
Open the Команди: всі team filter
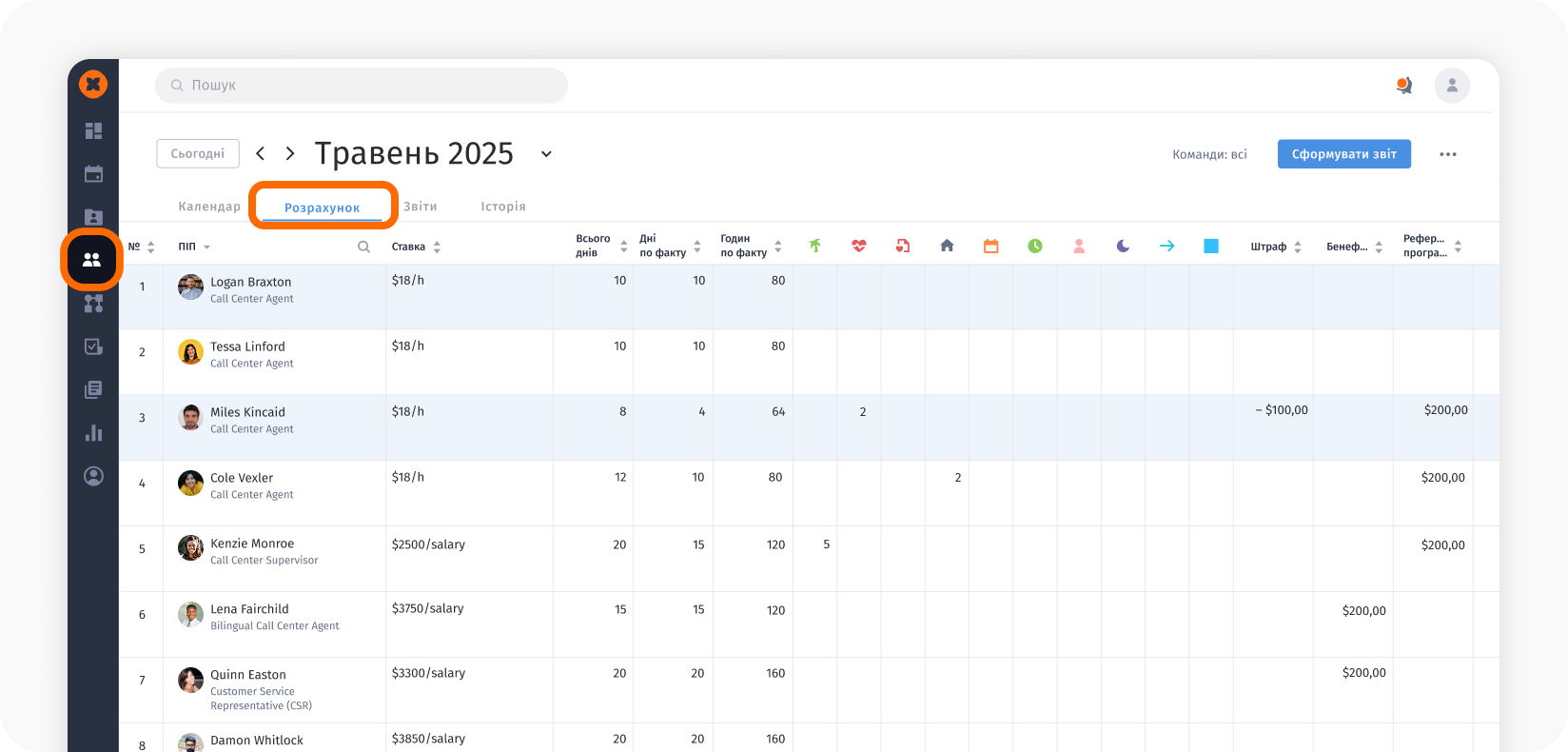pos(1209,154)
